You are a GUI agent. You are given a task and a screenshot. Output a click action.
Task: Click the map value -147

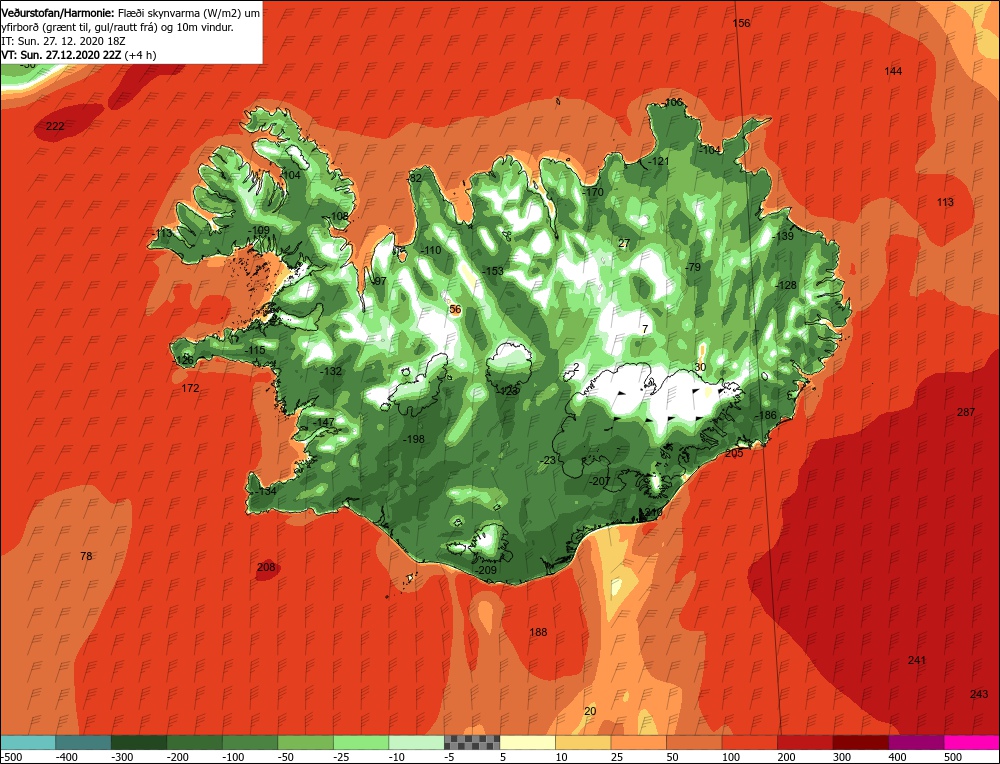pyautogui.click(x=323, y=422)
